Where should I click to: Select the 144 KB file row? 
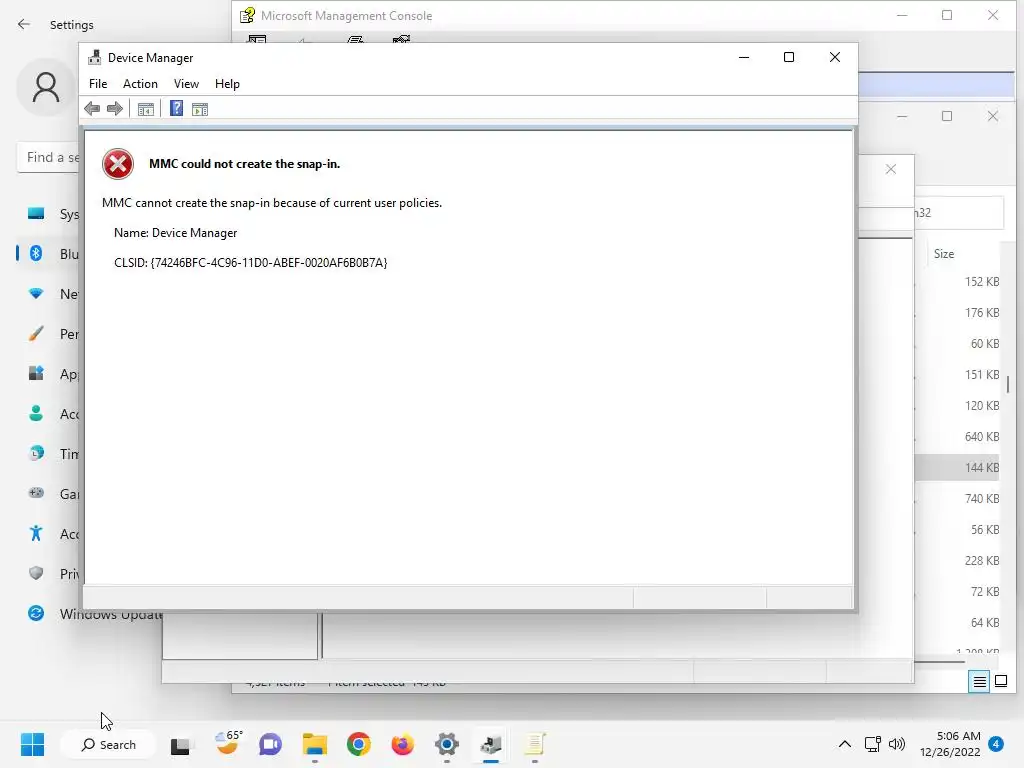957,468
